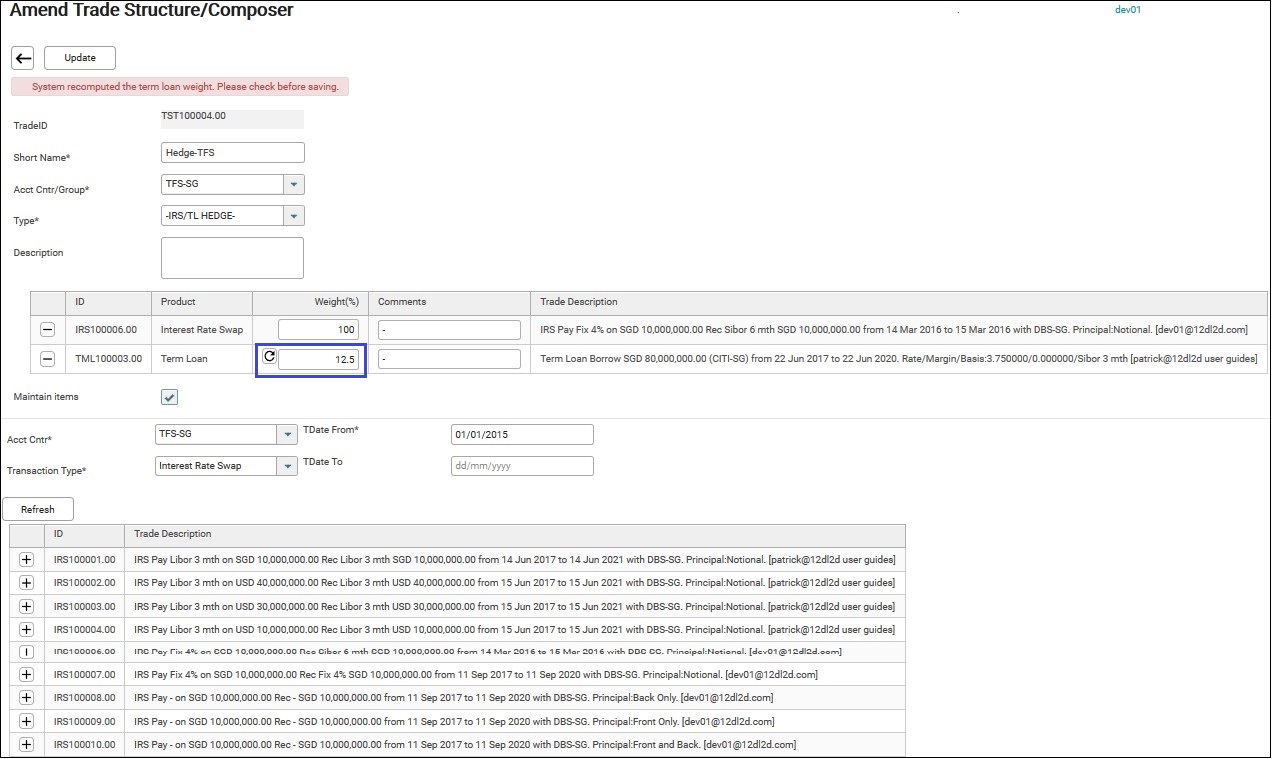Remove IRS100006.00 using its minus icon
The image size is (1272, 759).
point(47,330)
